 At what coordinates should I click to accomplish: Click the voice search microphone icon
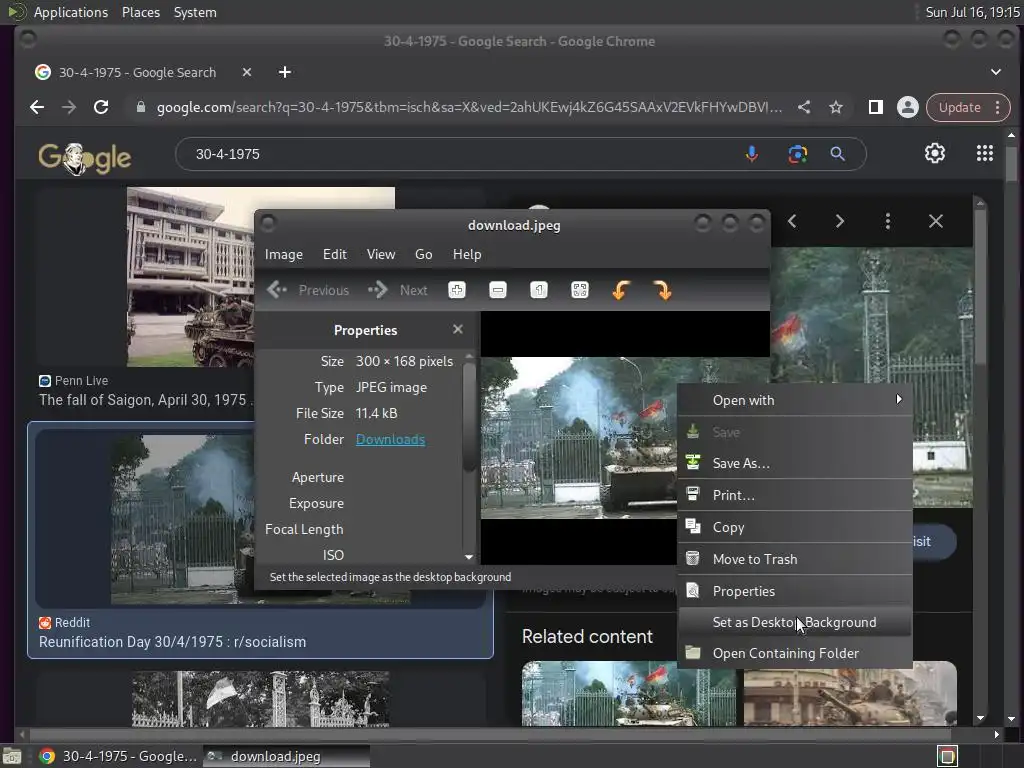[x=752, y=154]
